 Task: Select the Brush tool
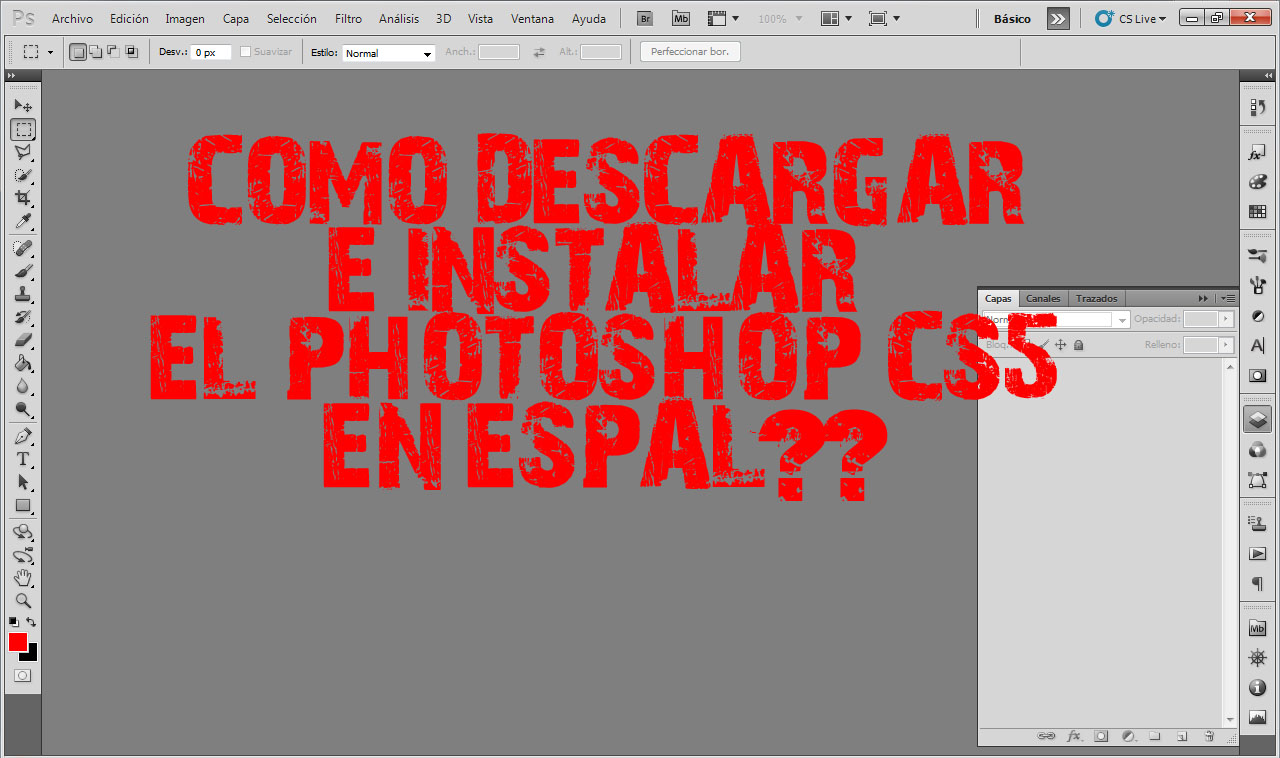click(x=23, y=271)
